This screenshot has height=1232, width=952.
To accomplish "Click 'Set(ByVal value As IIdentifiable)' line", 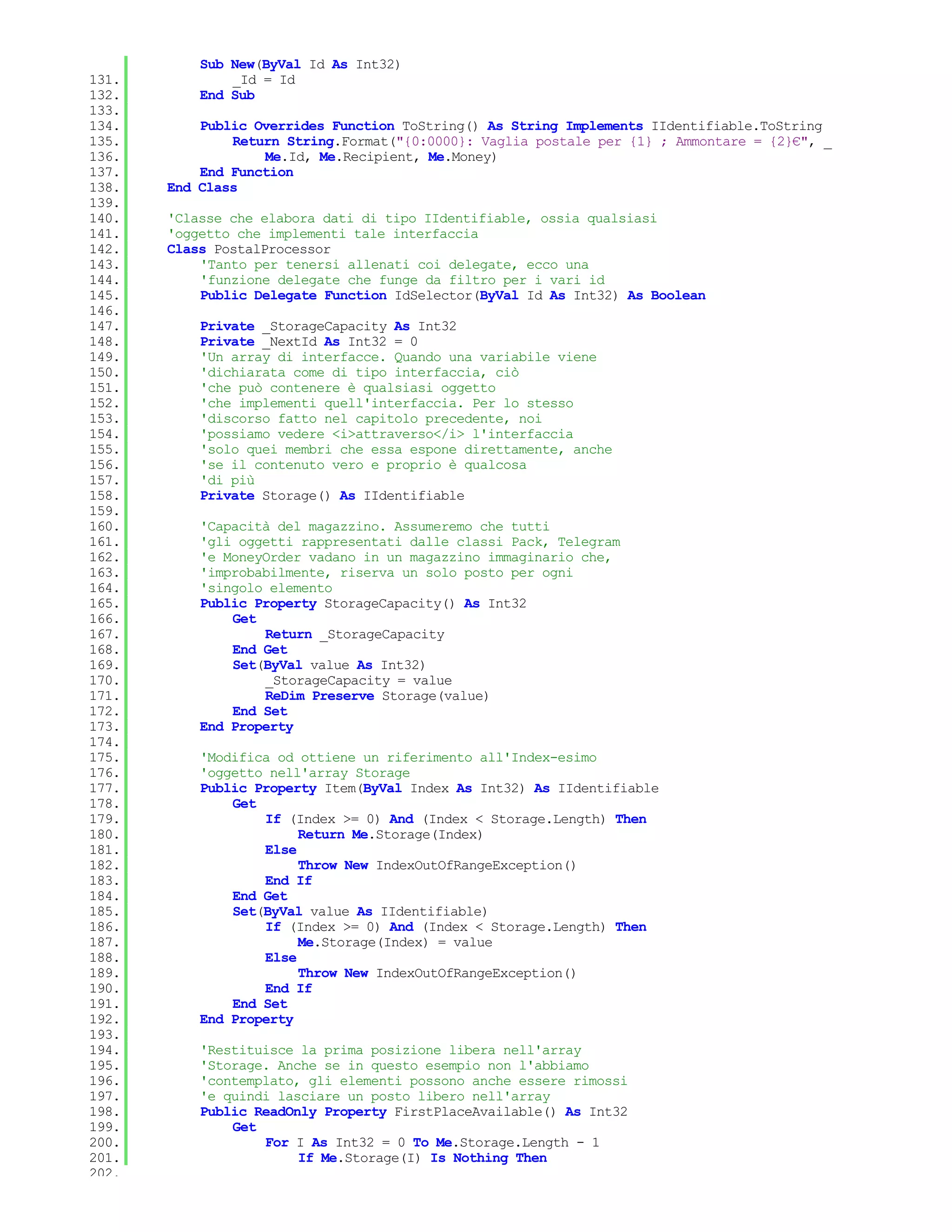I will coord(360,912).
